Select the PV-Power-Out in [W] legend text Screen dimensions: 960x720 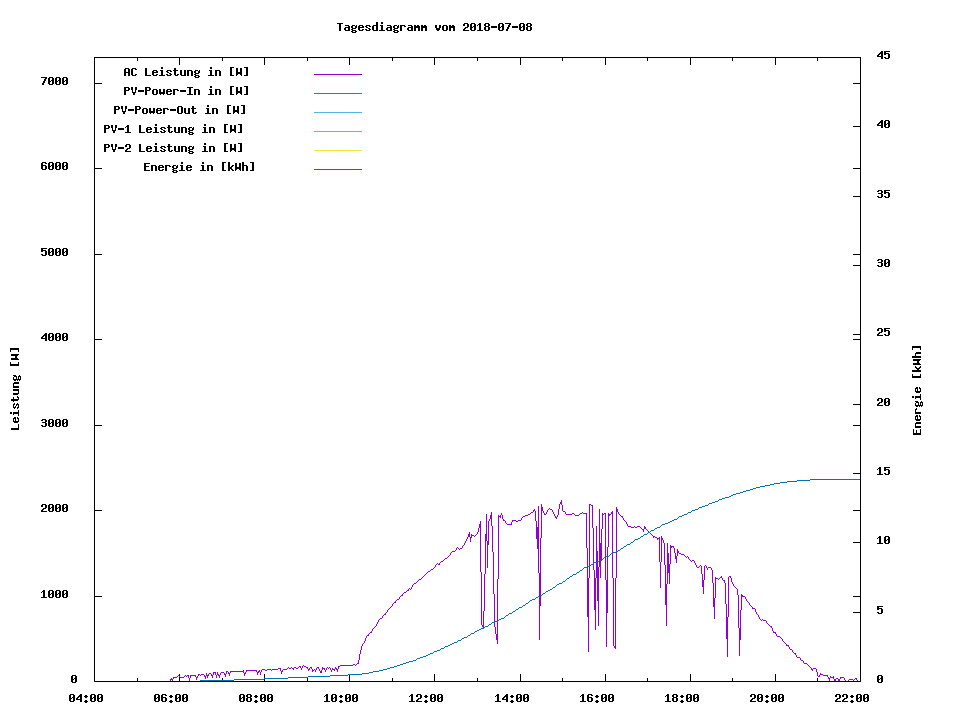(x=180, y=110)
